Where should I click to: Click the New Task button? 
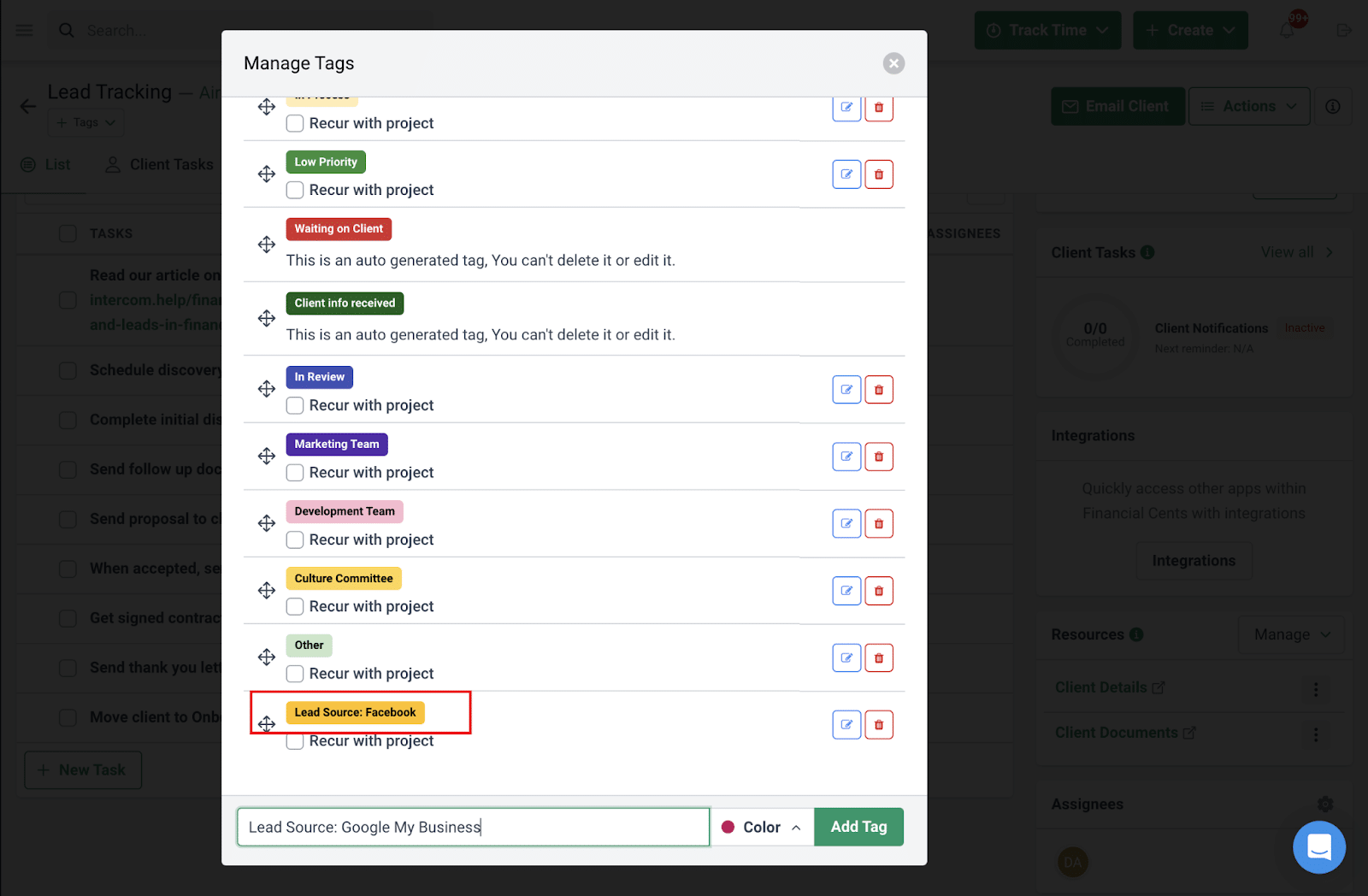pyautogui.click(x=83, y=770)
